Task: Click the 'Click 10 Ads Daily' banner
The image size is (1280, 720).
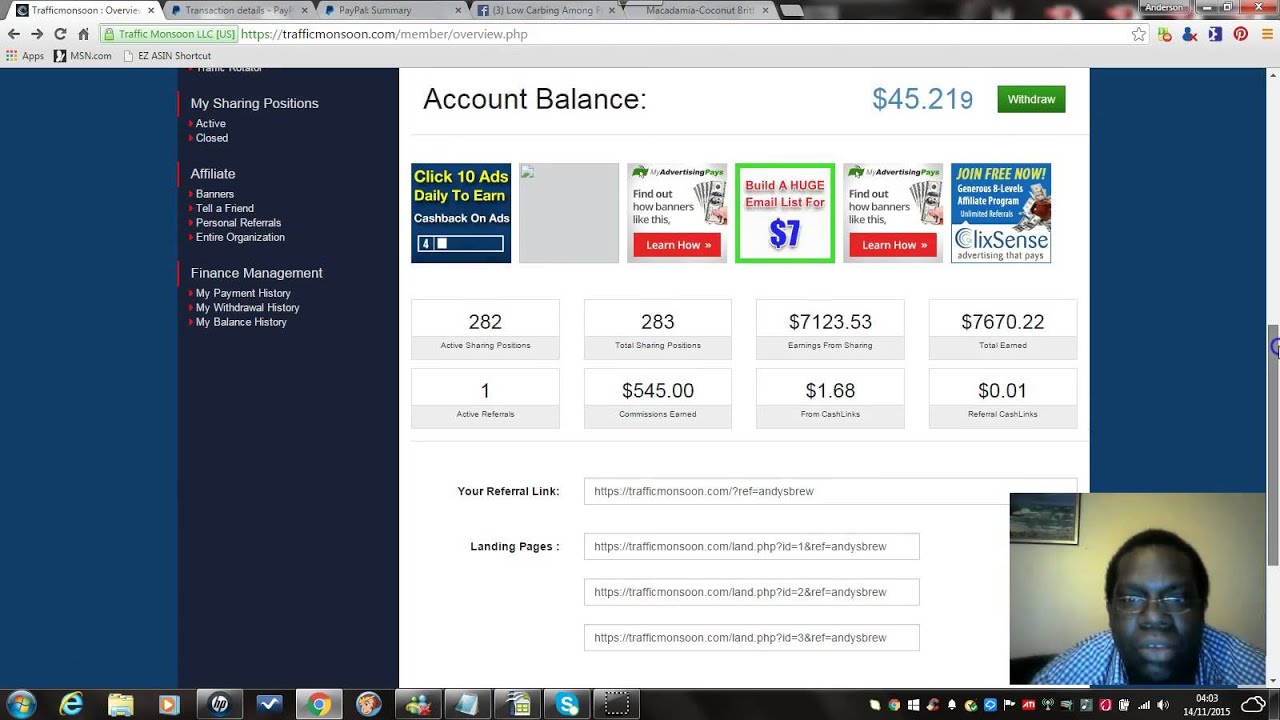Action: pyautogui.click(x=461, y=213)
